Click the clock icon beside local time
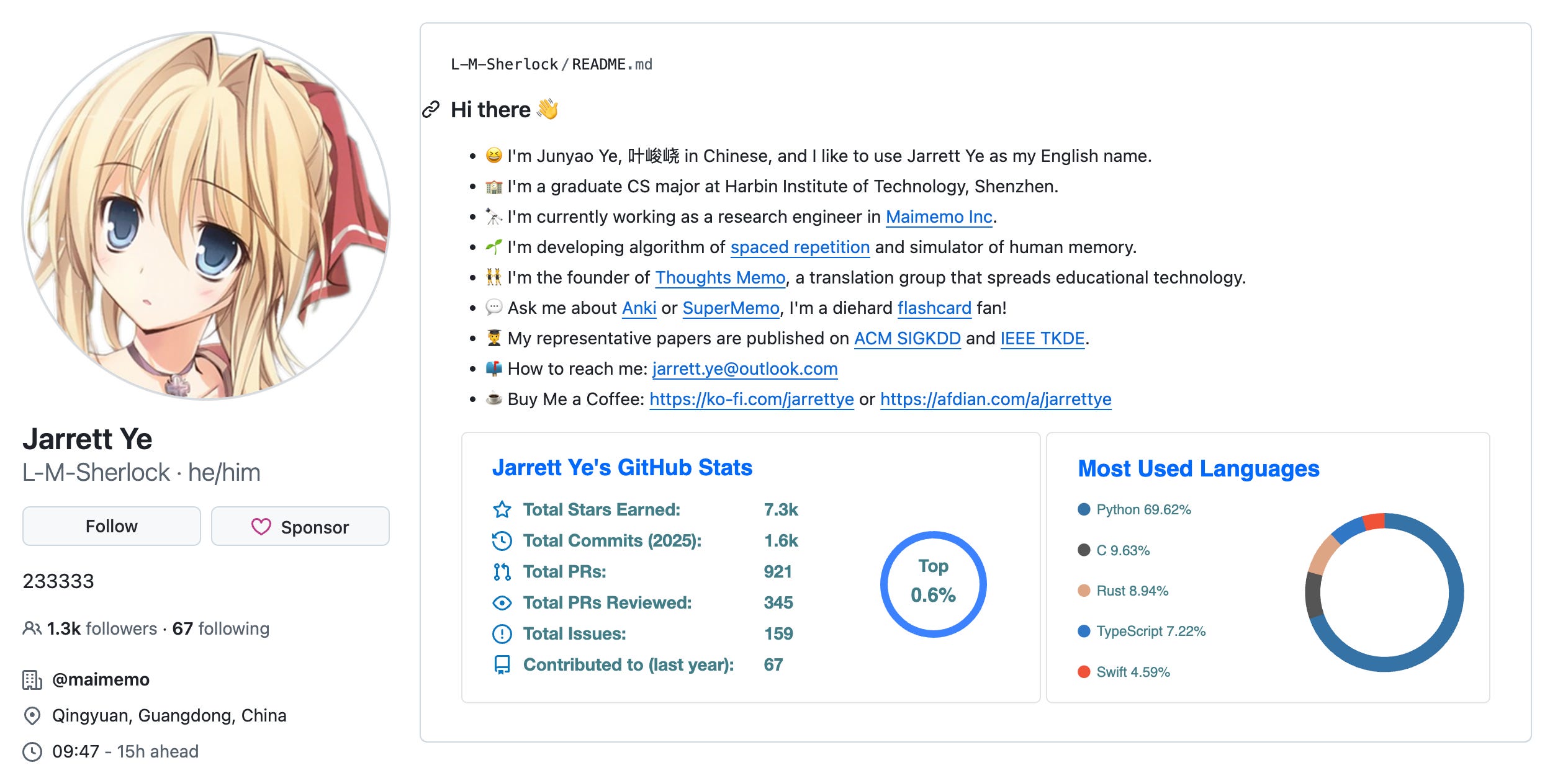Image resolution: width=1568 pixels, height=773 pixels. point(32,752)
